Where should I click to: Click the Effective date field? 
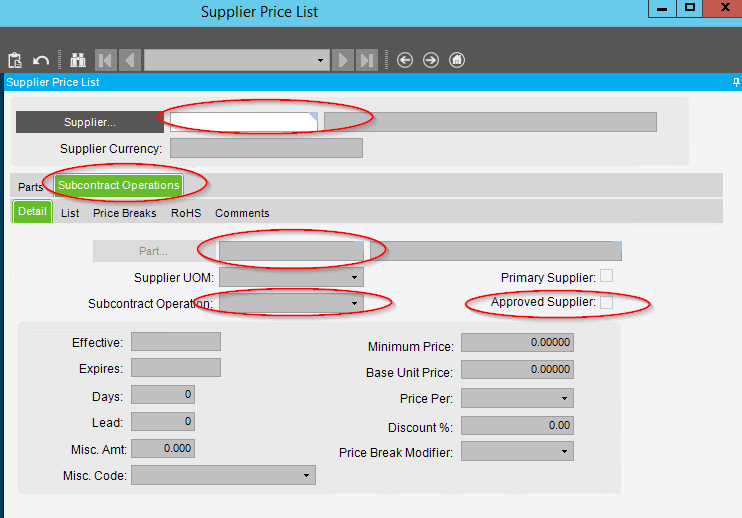[x=176, y=342]
